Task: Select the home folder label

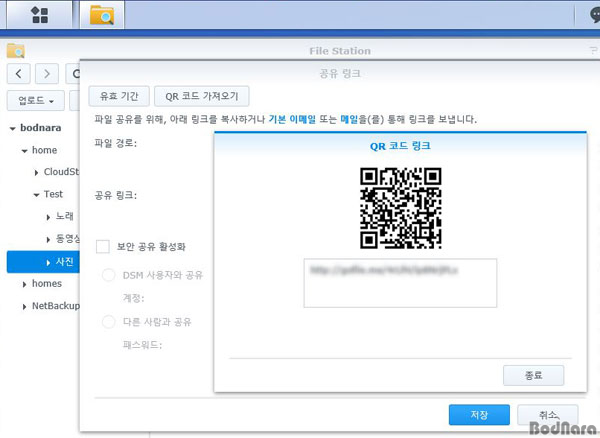Action: click(44, 150)
